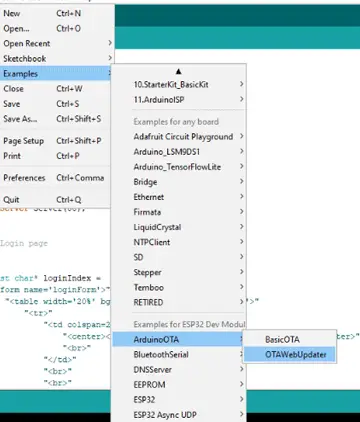Select the highlighted Examples menu item
Screen dimensions: 360x422
click(x=56, y=73)
